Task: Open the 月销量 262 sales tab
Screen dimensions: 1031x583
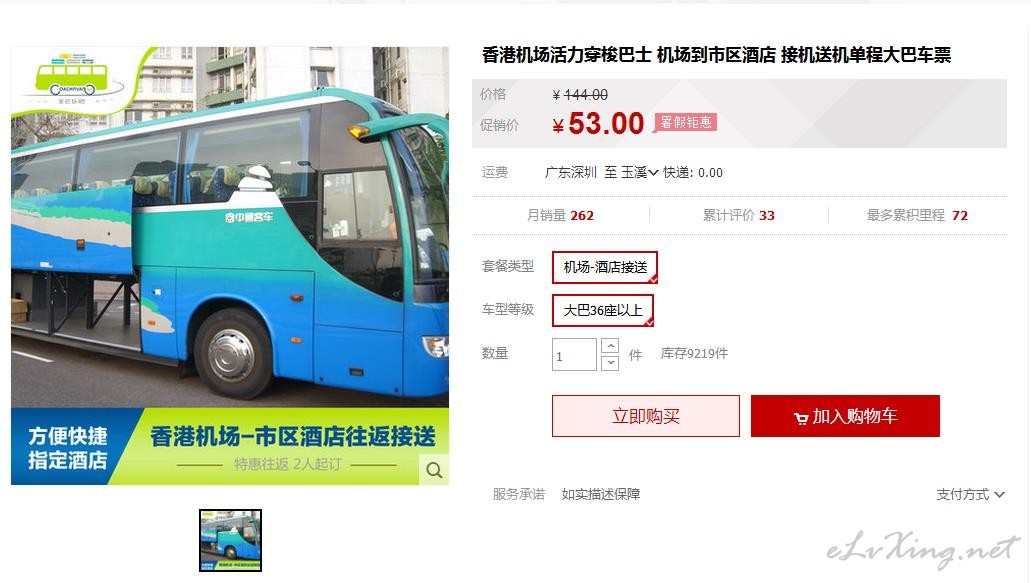Action: 560,216
